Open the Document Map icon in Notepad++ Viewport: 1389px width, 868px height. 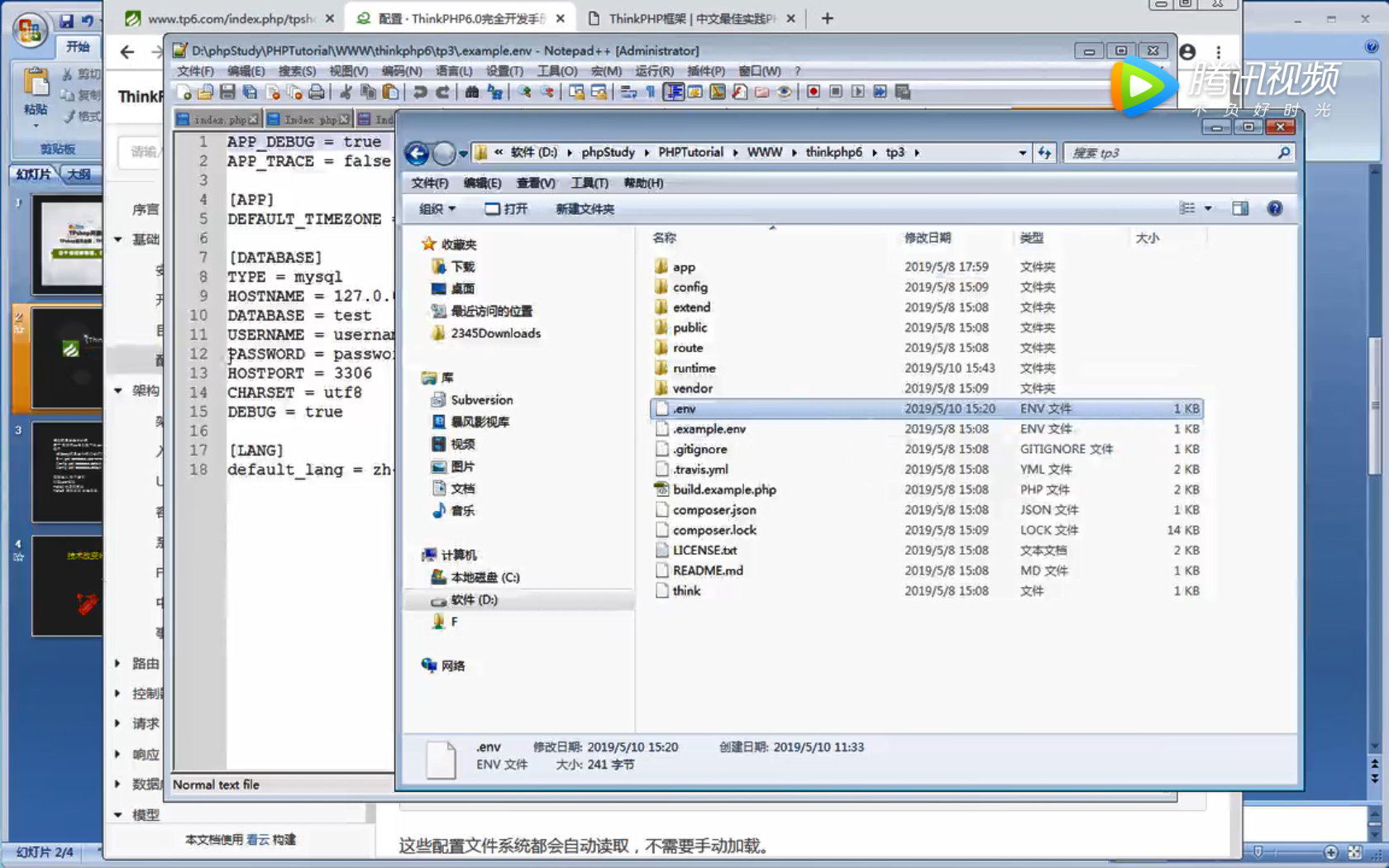coord(718,92)
